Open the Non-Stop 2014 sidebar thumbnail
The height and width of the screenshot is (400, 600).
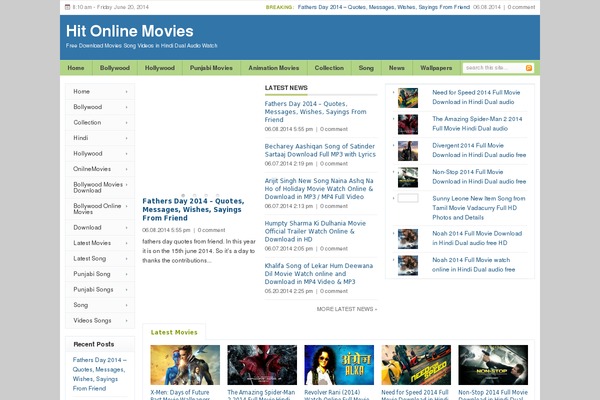point(408,177)
